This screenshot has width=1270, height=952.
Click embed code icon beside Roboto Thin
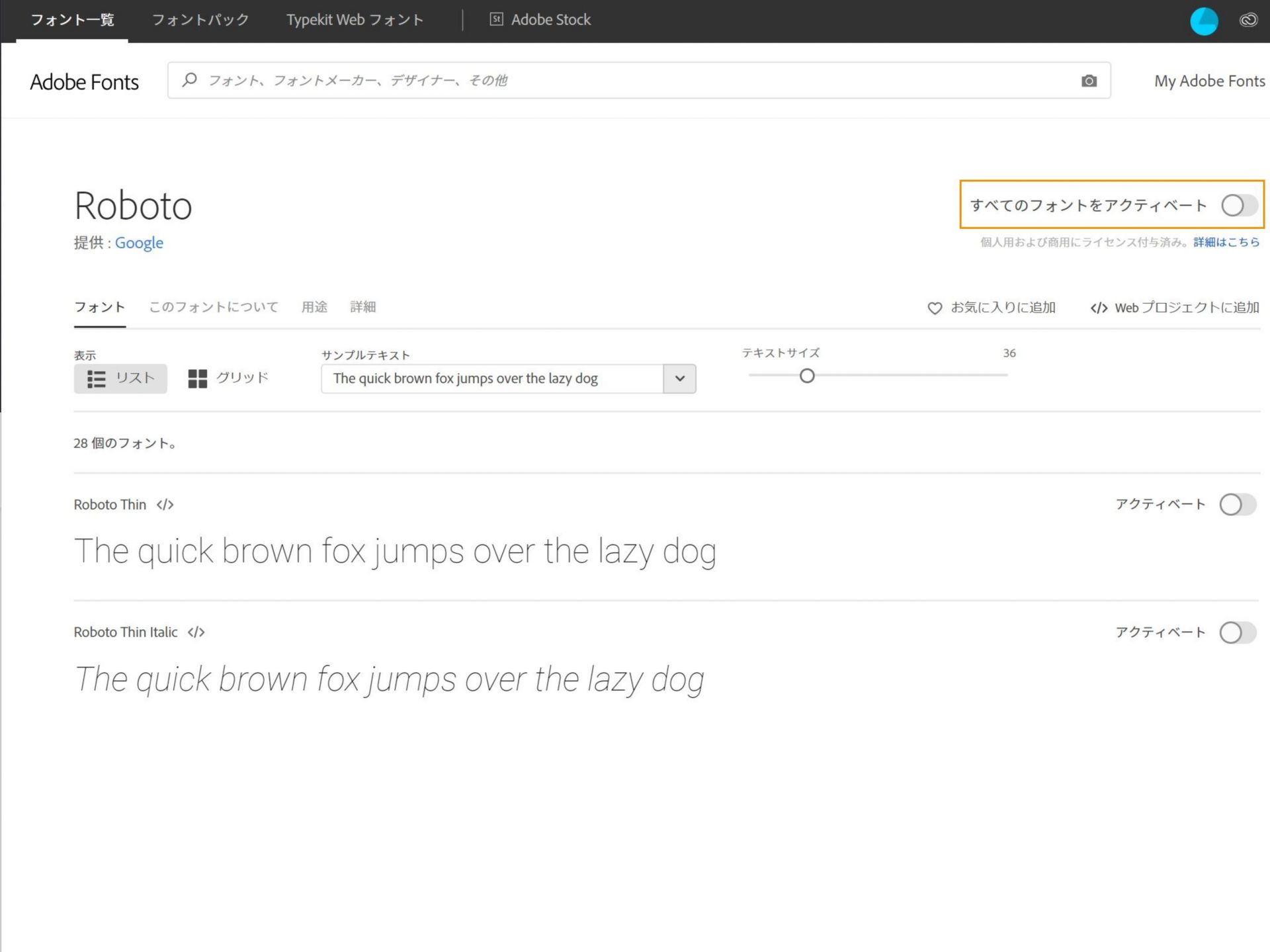click(165, 505)
